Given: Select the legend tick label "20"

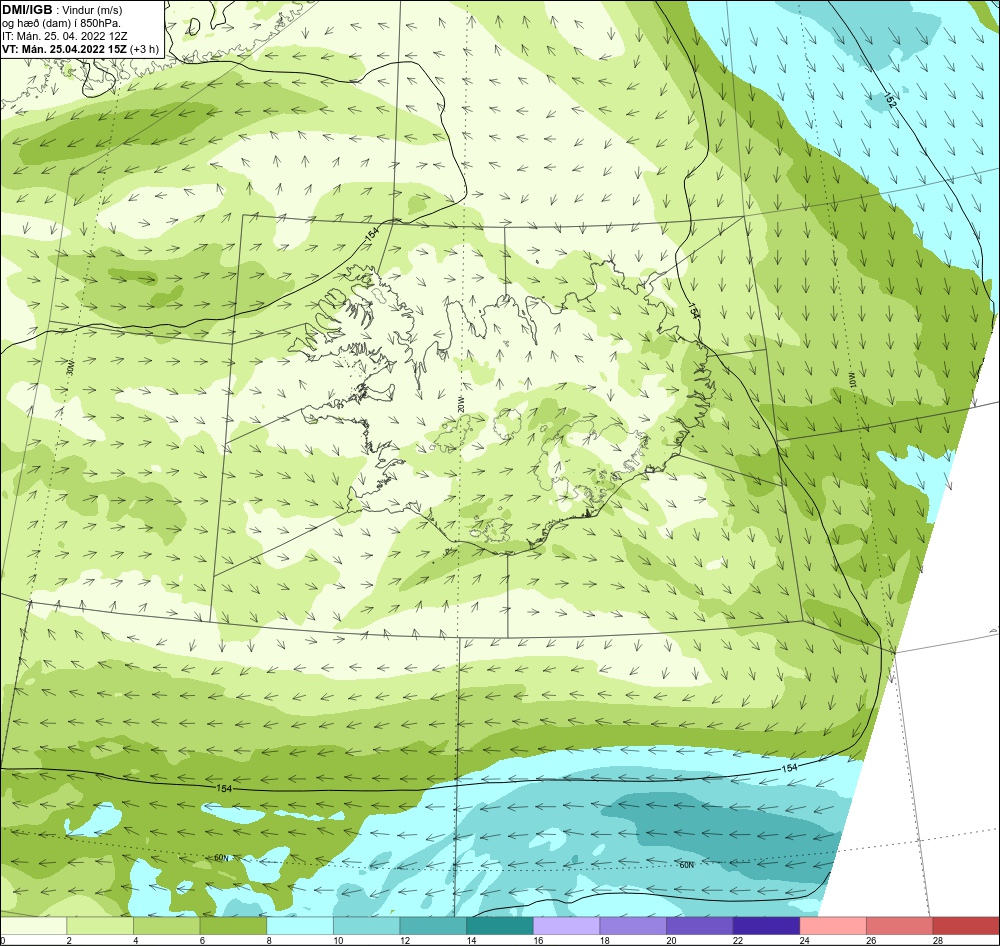Looking at the screenshot, I should [671, 940].
